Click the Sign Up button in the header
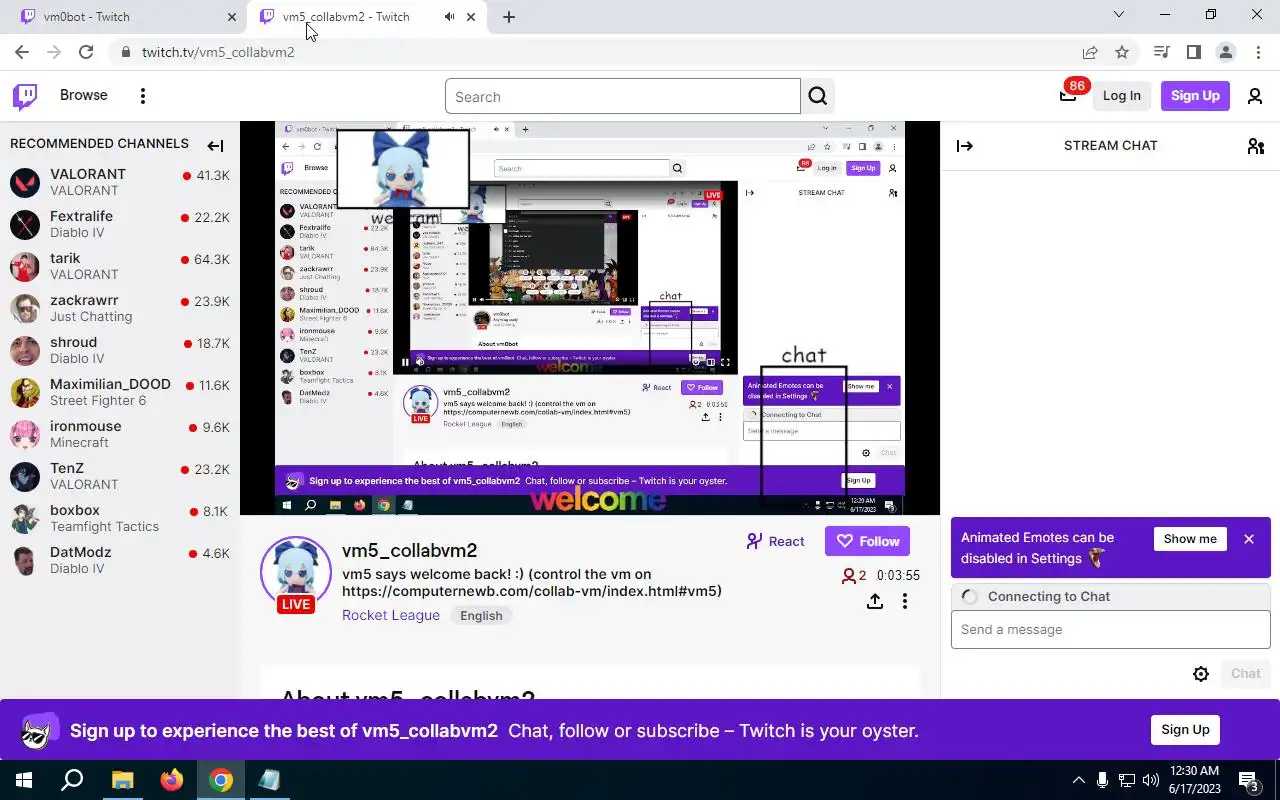This screenshot has width=1280, height=800. tap(1195, 96)
